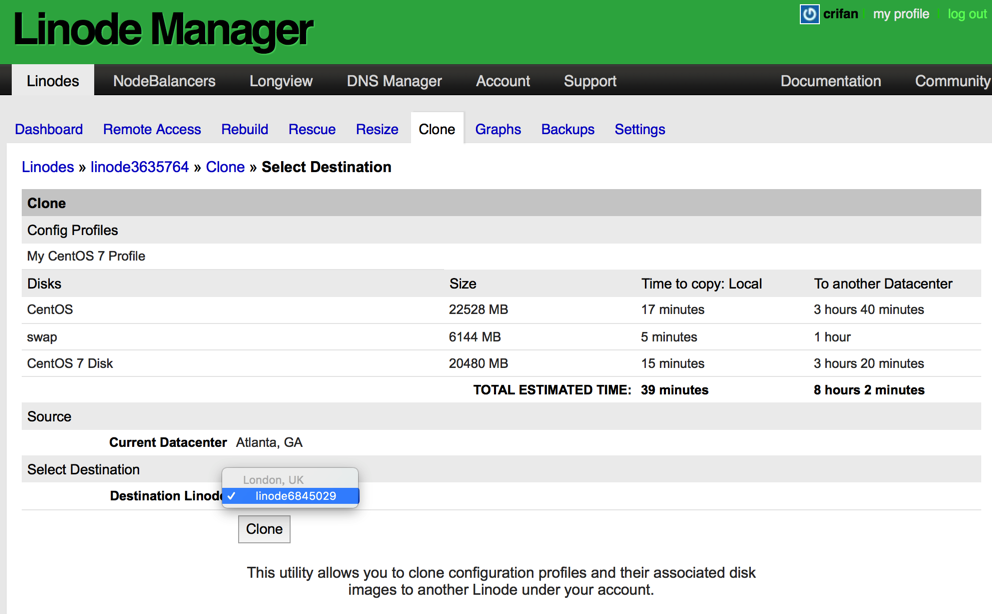Image resolution: width=992 pixels, height=614 pixels.
Task: Open the Community navigation link
Action: [952, 81]
